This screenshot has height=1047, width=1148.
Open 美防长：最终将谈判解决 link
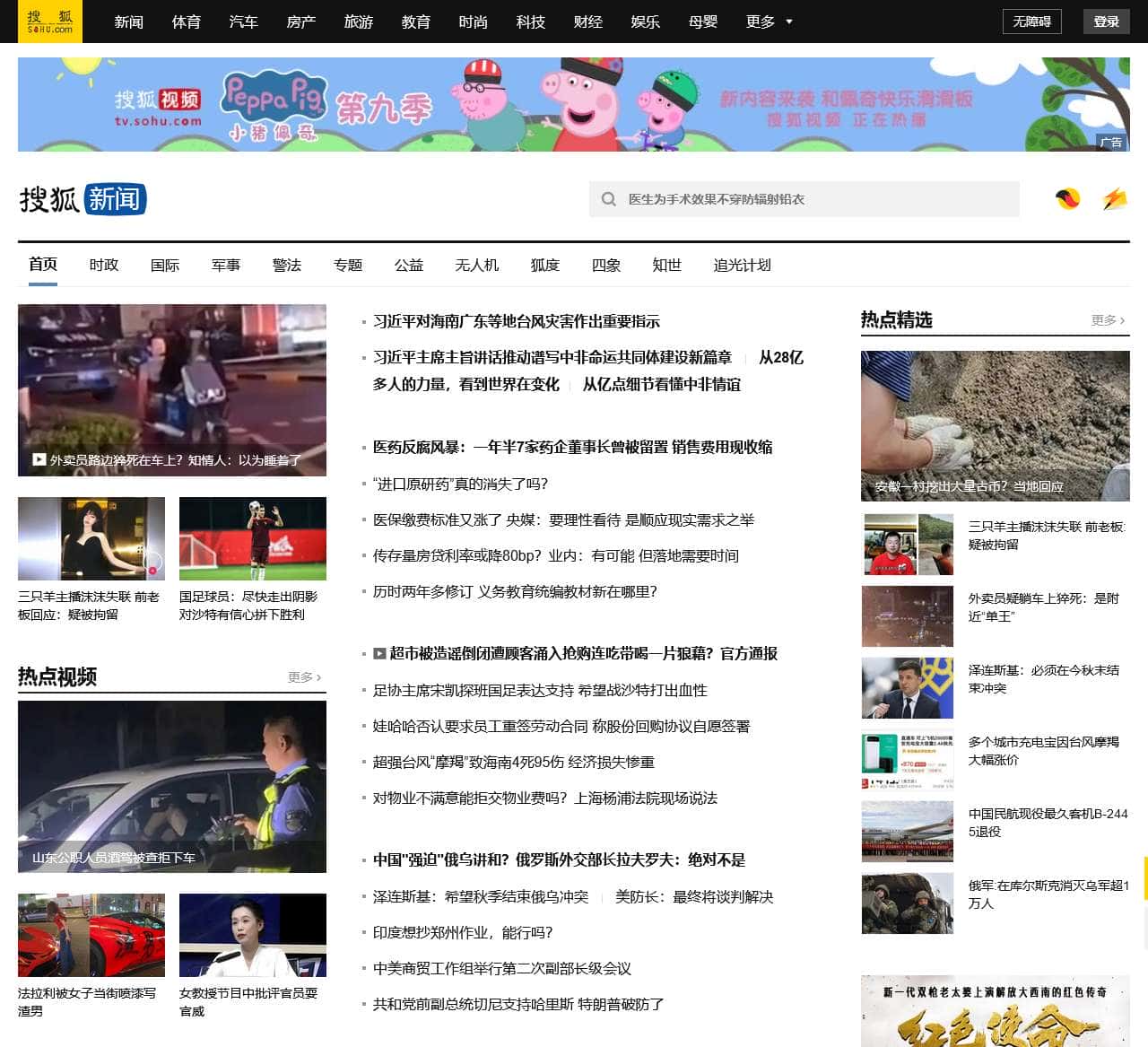tap(694, 896)
